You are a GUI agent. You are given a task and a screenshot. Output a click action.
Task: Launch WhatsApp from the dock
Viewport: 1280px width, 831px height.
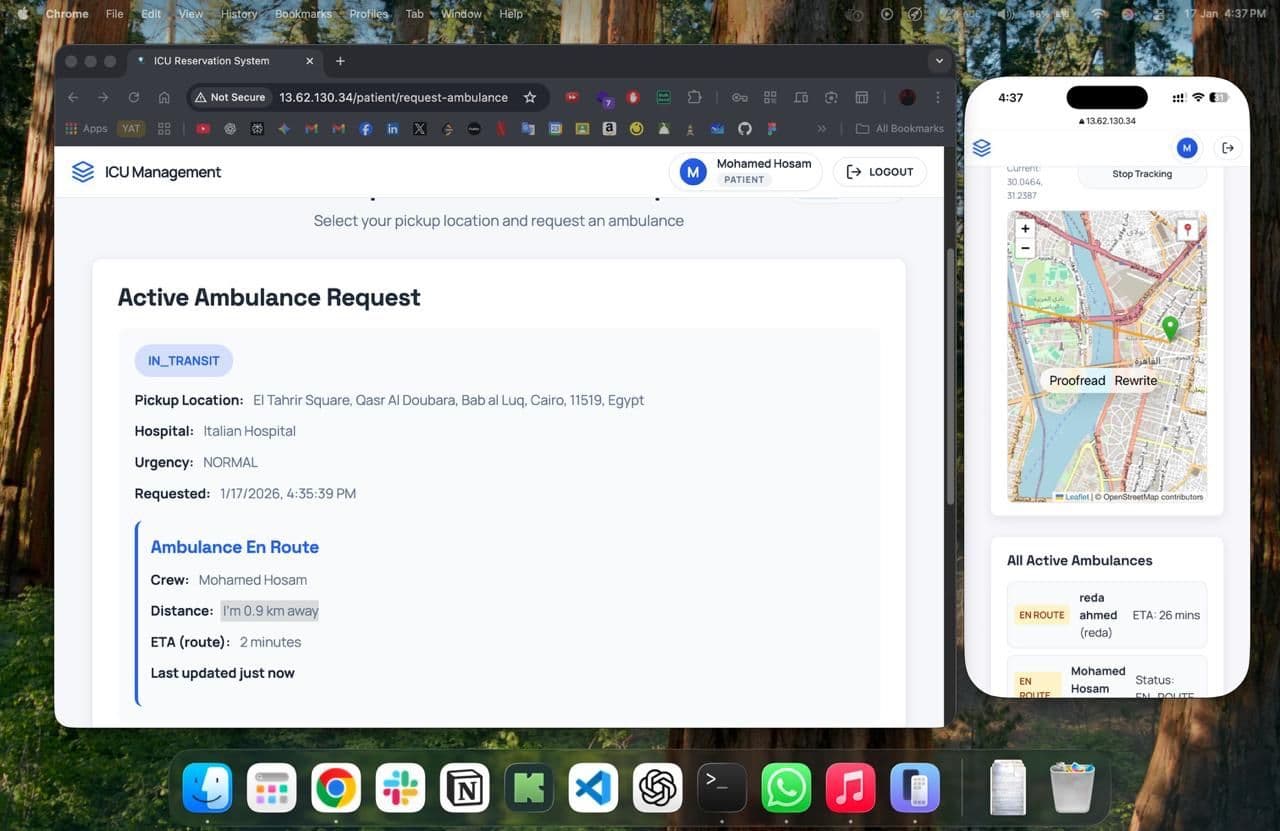pos(786,788)
